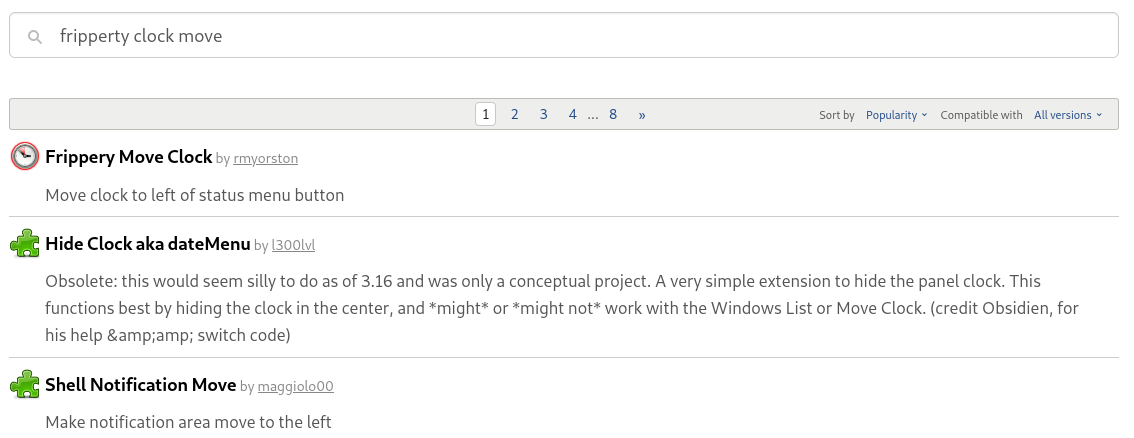This screenshot has height=438, width=1134.
Task: Go to results page 4
Action: pos(572,114)
